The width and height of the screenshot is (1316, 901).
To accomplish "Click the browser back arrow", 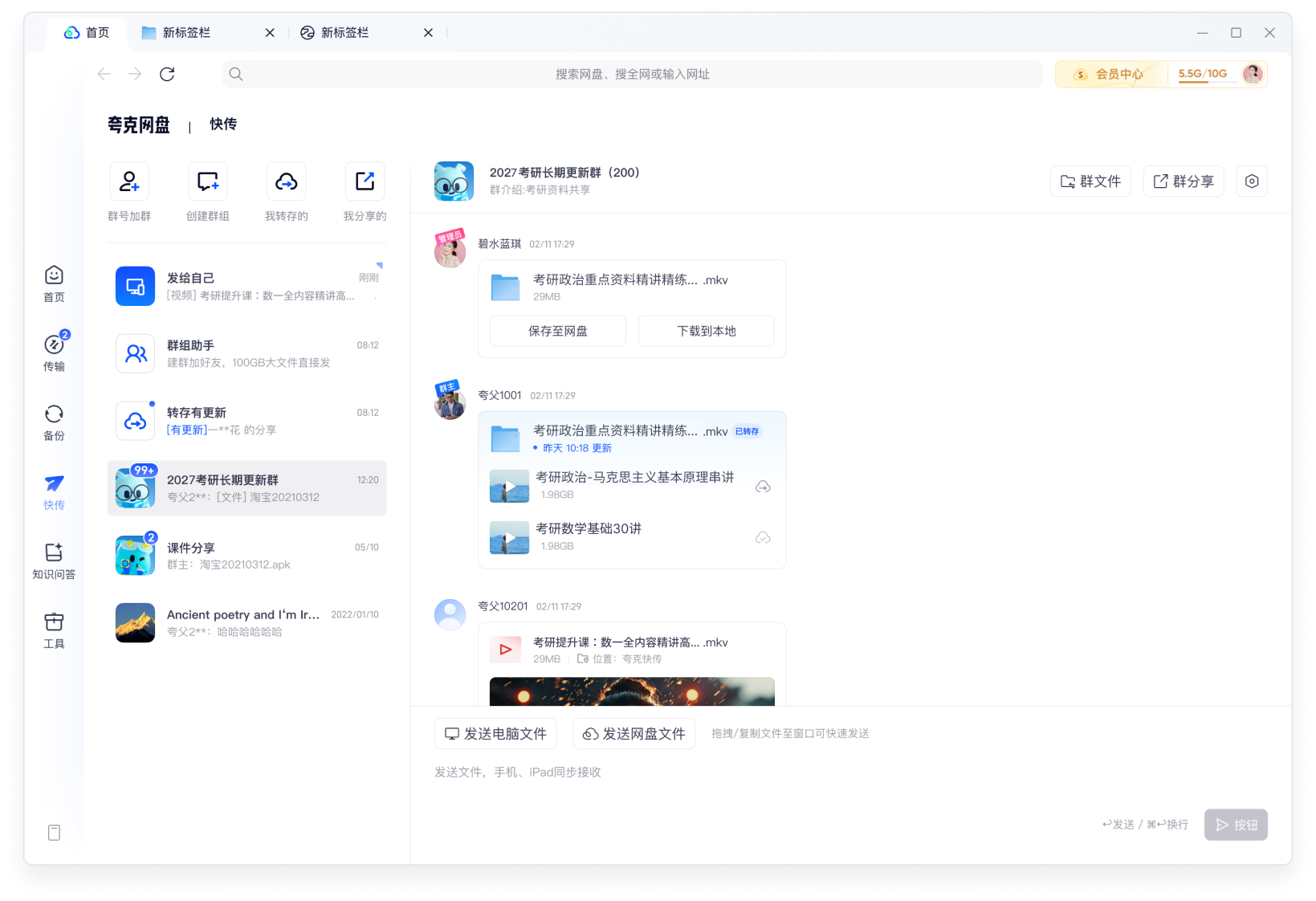I will pos(104,74).
